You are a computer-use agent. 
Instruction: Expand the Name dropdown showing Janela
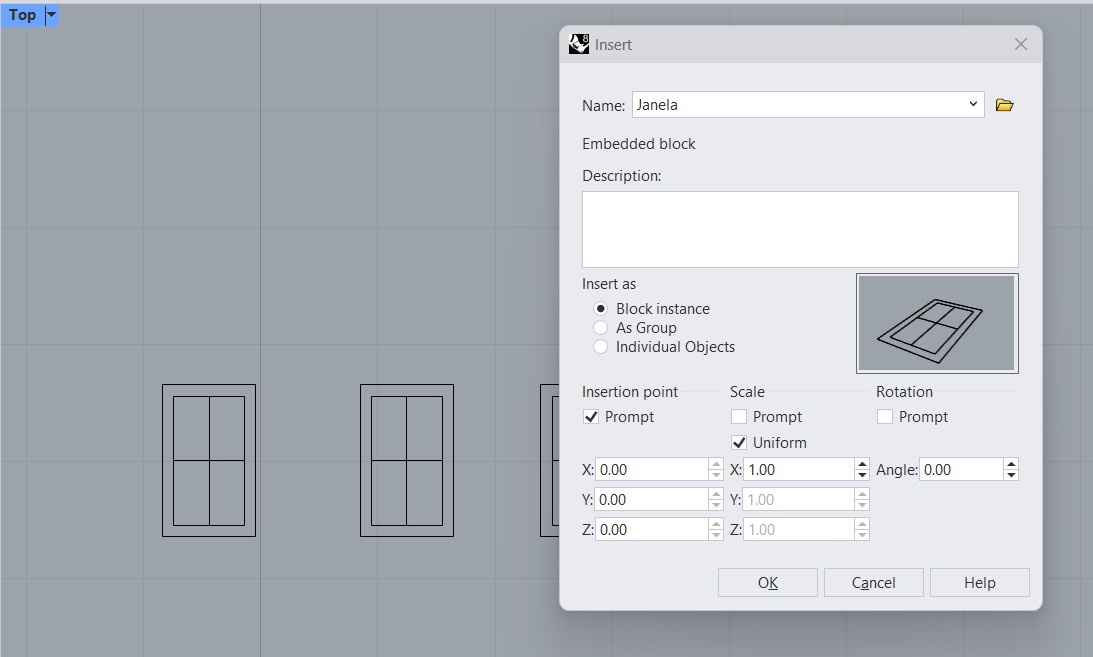973,104
